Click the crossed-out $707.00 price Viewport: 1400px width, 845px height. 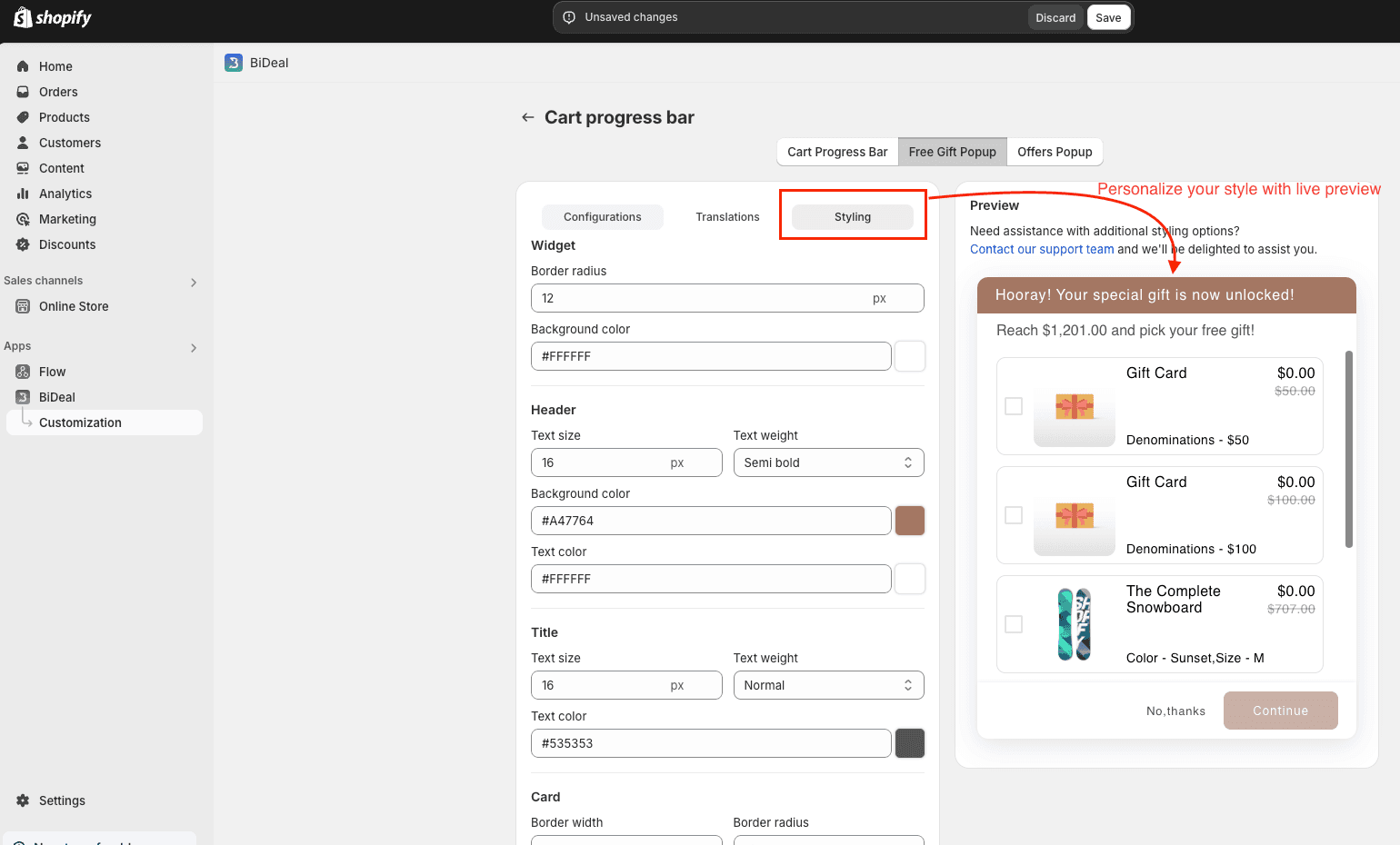[1291, 609]
